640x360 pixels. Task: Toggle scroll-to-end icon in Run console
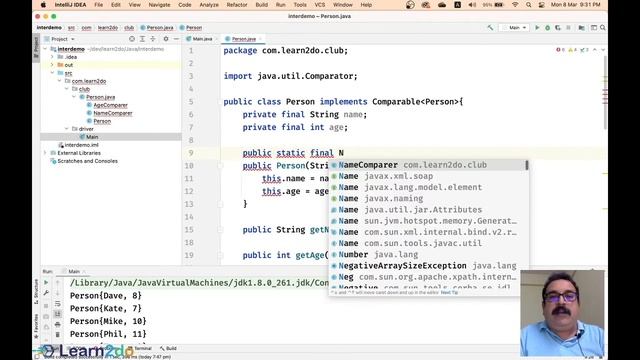(58, 314)
